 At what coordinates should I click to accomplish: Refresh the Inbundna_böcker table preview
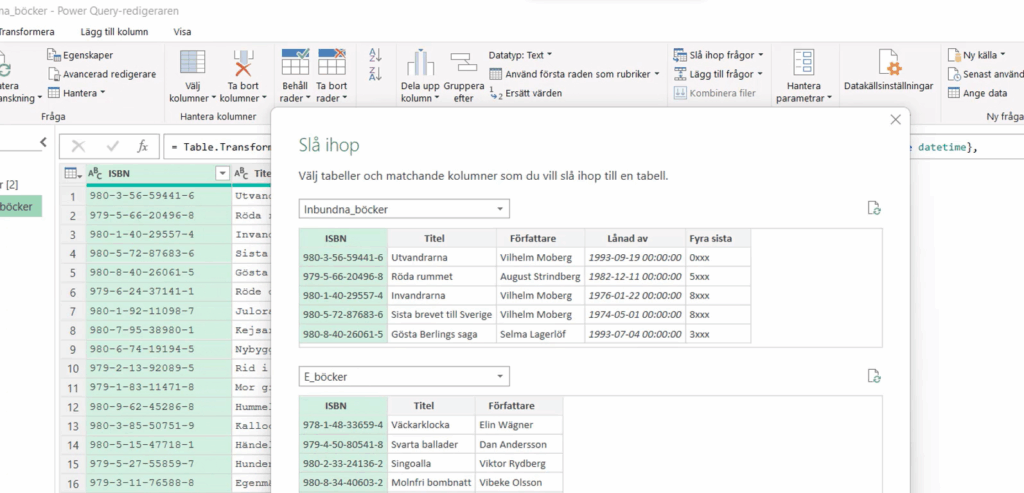[x=875, y=208]
